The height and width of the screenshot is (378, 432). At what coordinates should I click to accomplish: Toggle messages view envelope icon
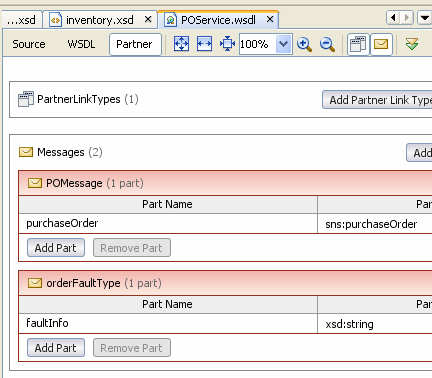point(381,44)
